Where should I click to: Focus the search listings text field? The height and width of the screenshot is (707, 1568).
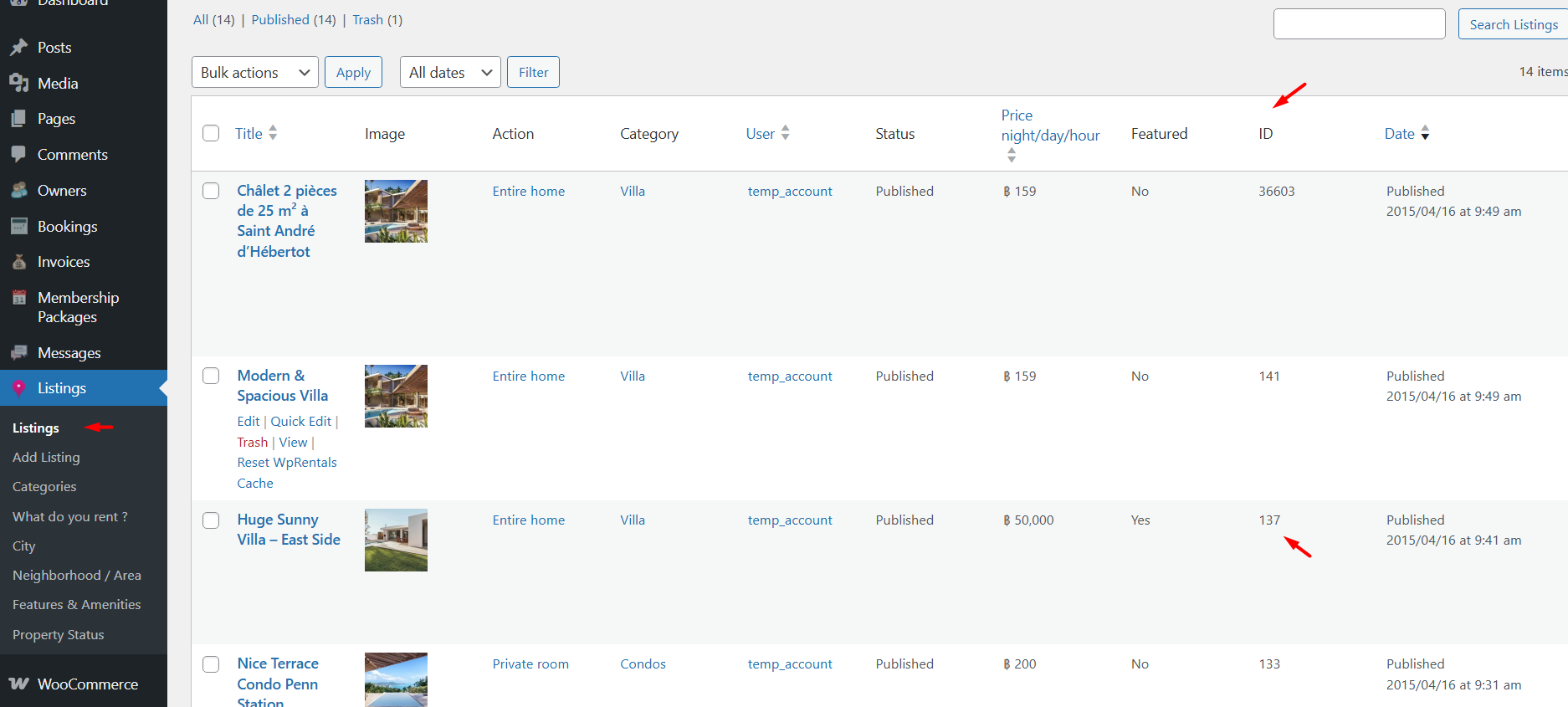tap(1359, 24)
